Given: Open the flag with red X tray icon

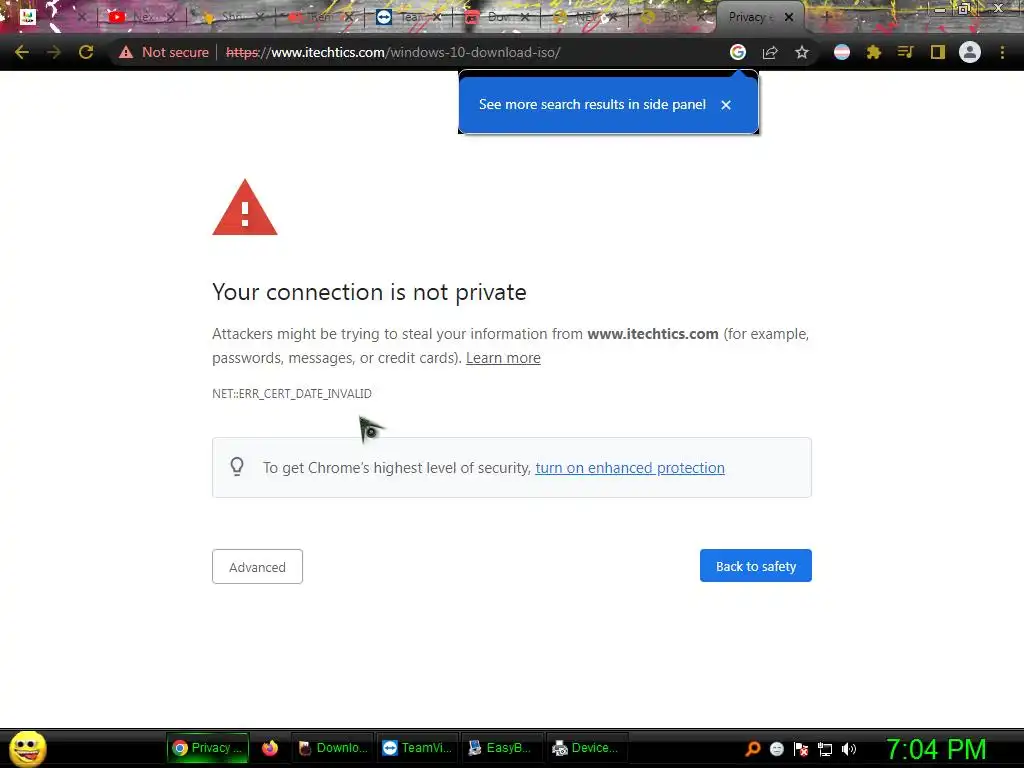Looking at the screenshot, I should pos(801,749).
